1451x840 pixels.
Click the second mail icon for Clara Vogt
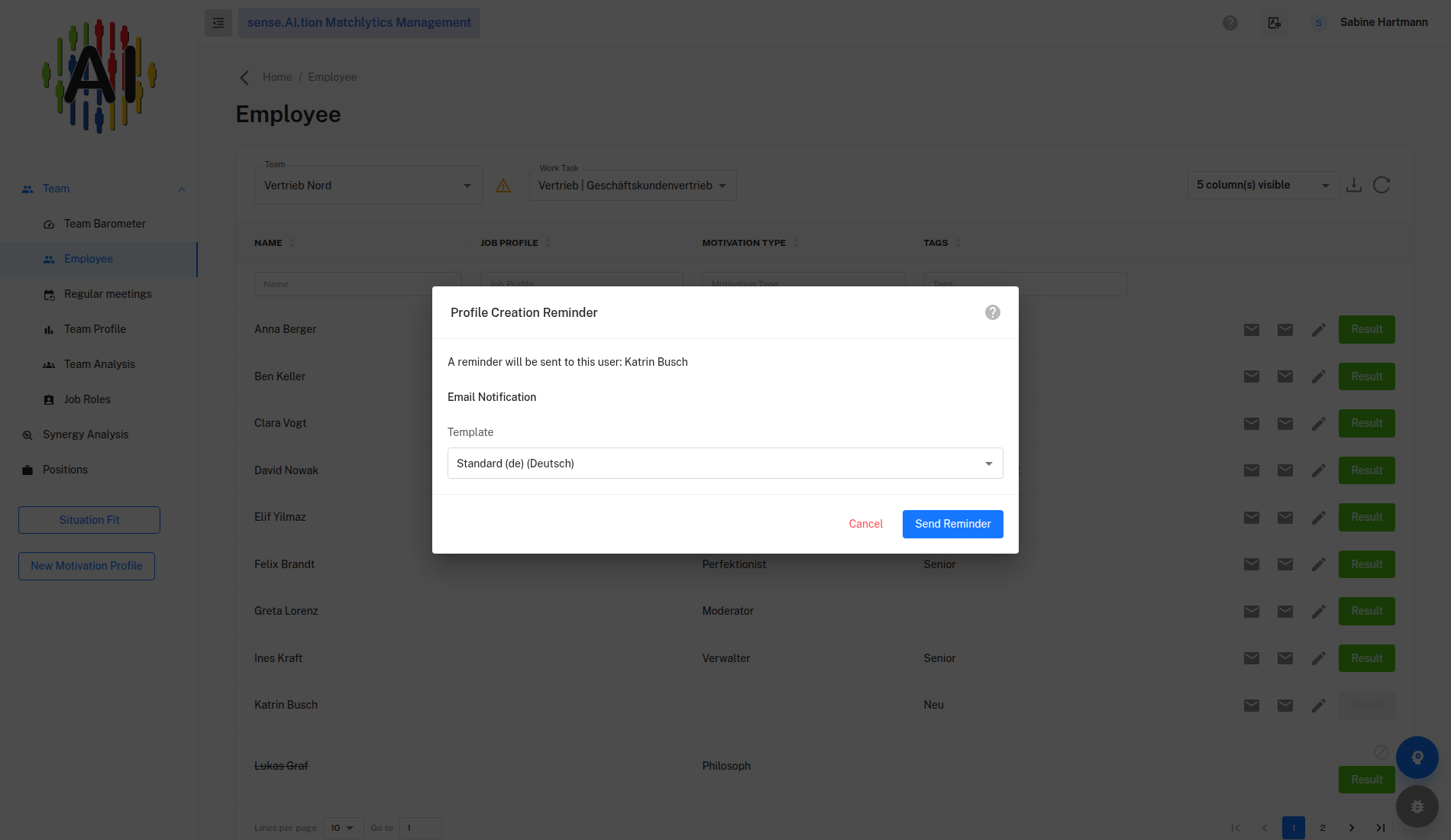pyautogui.click(x=1285, y=424)
